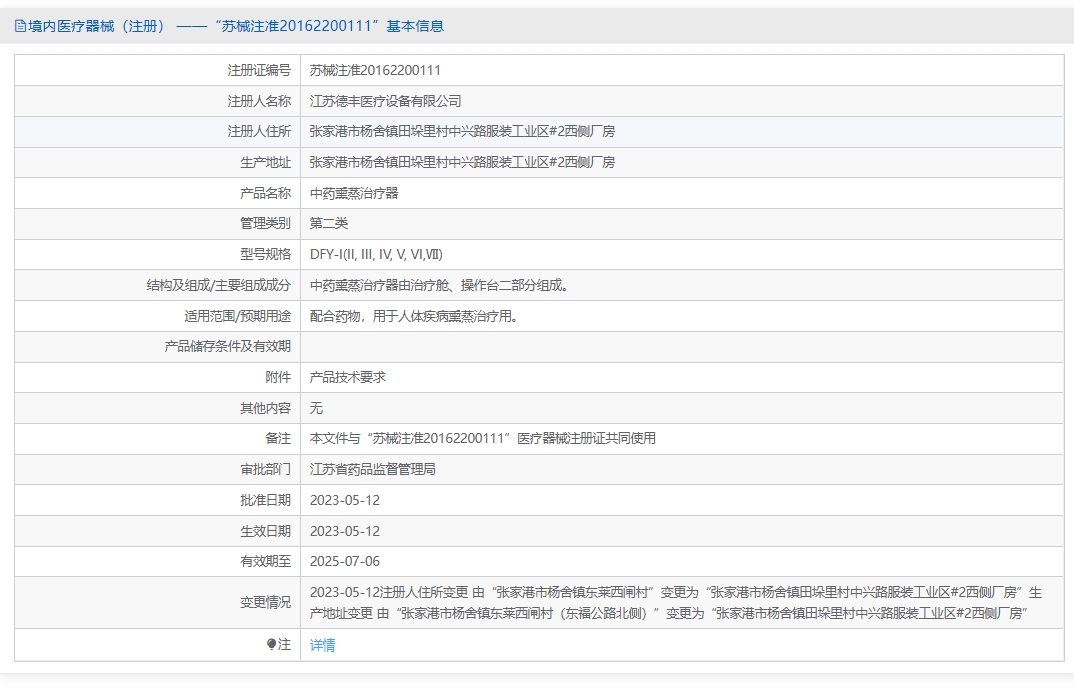The width and height of the screenshot is (1074, 689).
Task: Click the 变更情况 change history text
Action: click(675, 603)
